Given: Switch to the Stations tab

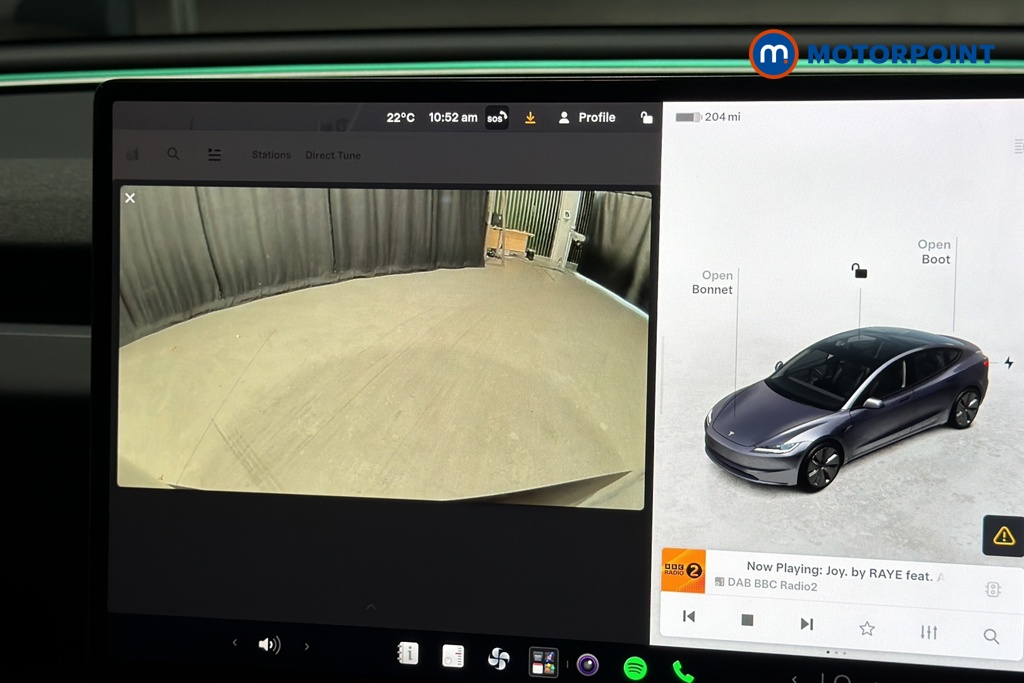Looking at the screenshot, I should (x=271, y=155).
